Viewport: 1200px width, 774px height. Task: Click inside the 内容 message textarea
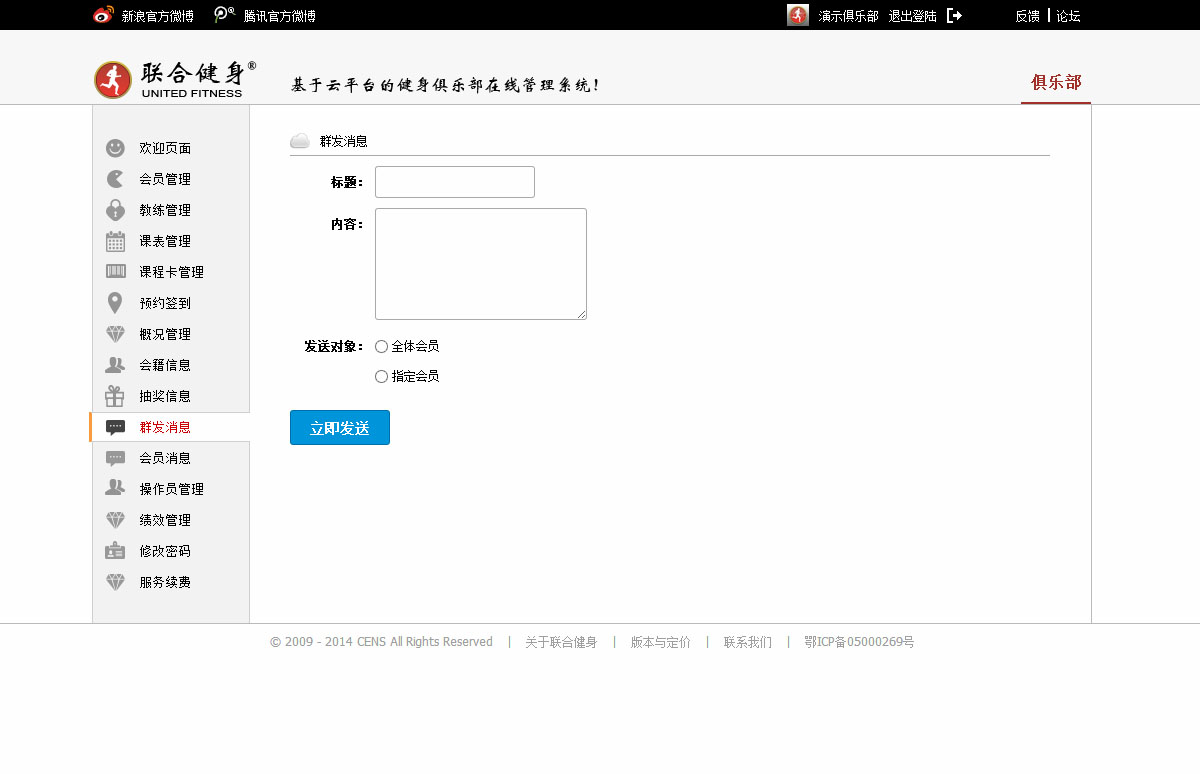(480, 264)
